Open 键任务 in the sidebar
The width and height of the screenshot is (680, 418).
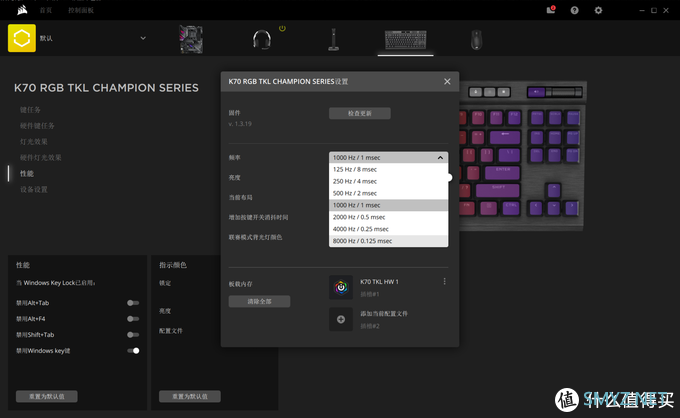[30, 110]
